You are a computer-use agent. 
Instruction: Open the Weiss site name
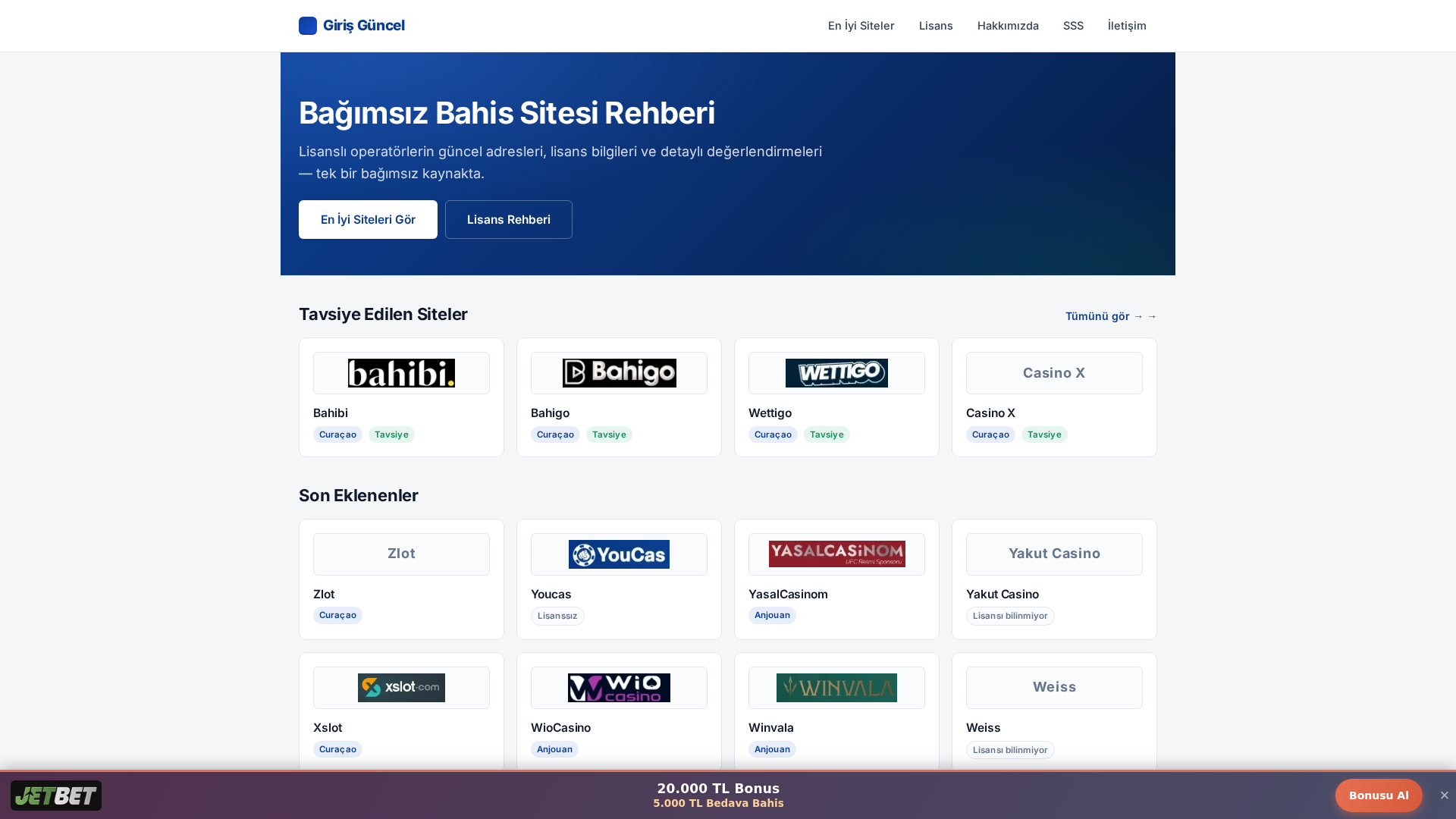(984, 727)
